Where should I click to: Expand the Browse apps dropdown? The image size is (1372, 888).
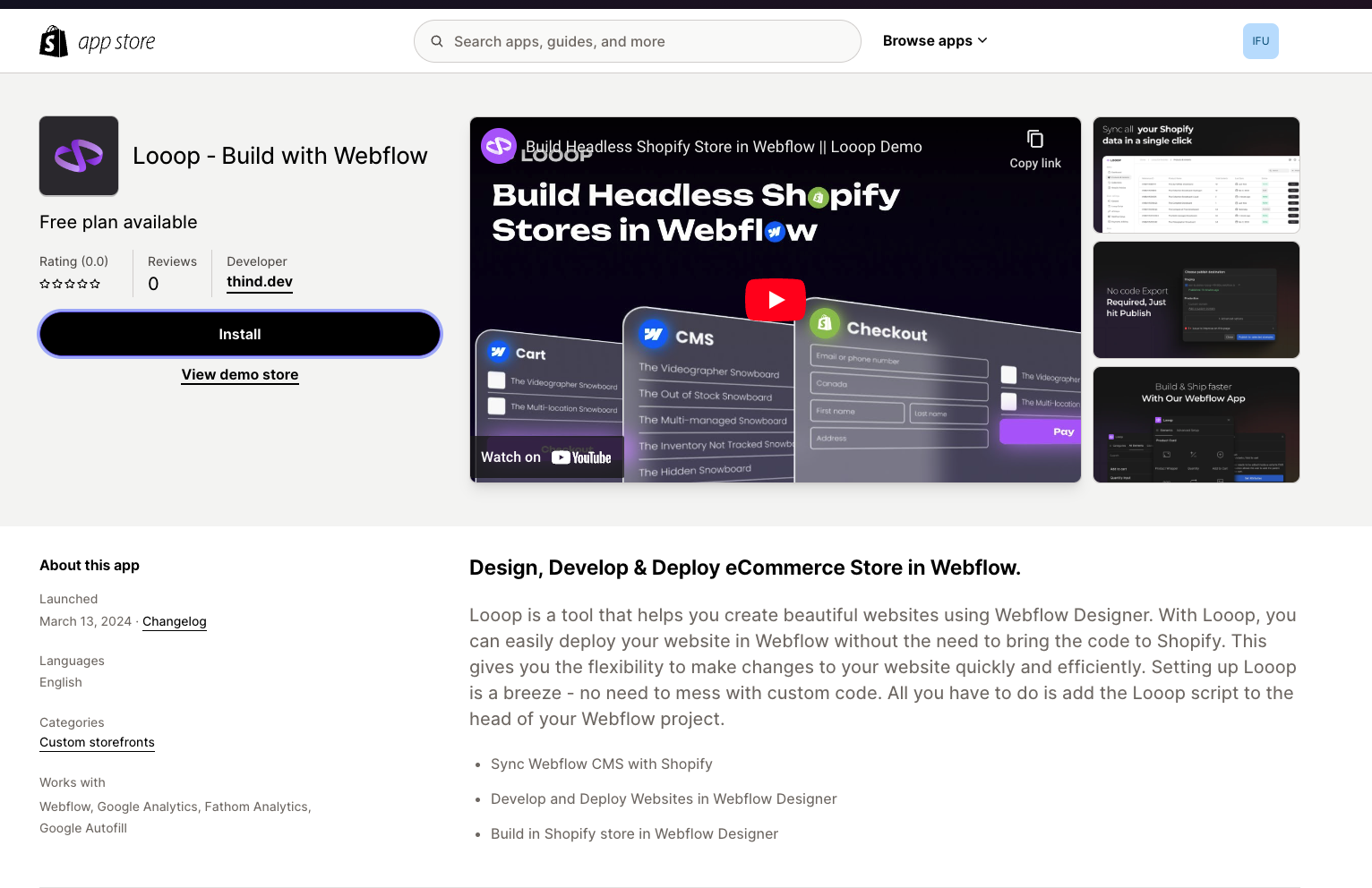[x=935, y=41]
